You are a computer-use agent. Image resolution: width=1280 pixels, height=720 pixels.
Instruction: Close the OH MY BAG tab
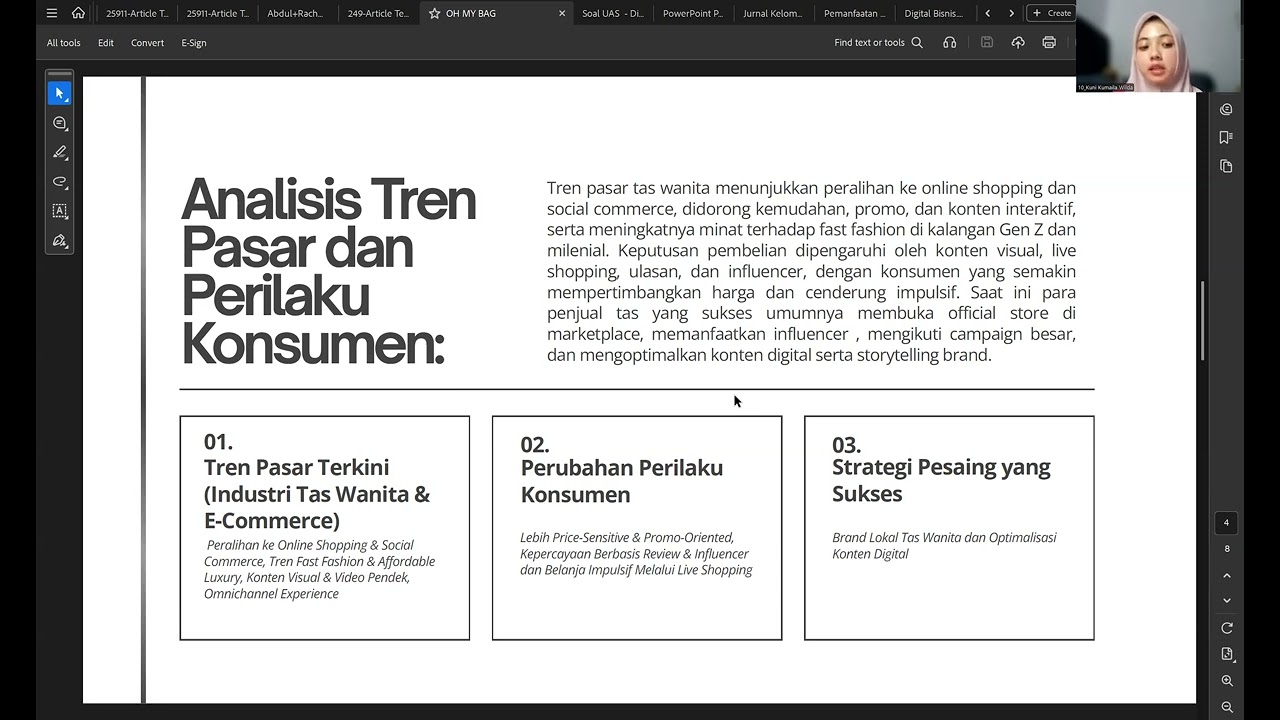562,13
